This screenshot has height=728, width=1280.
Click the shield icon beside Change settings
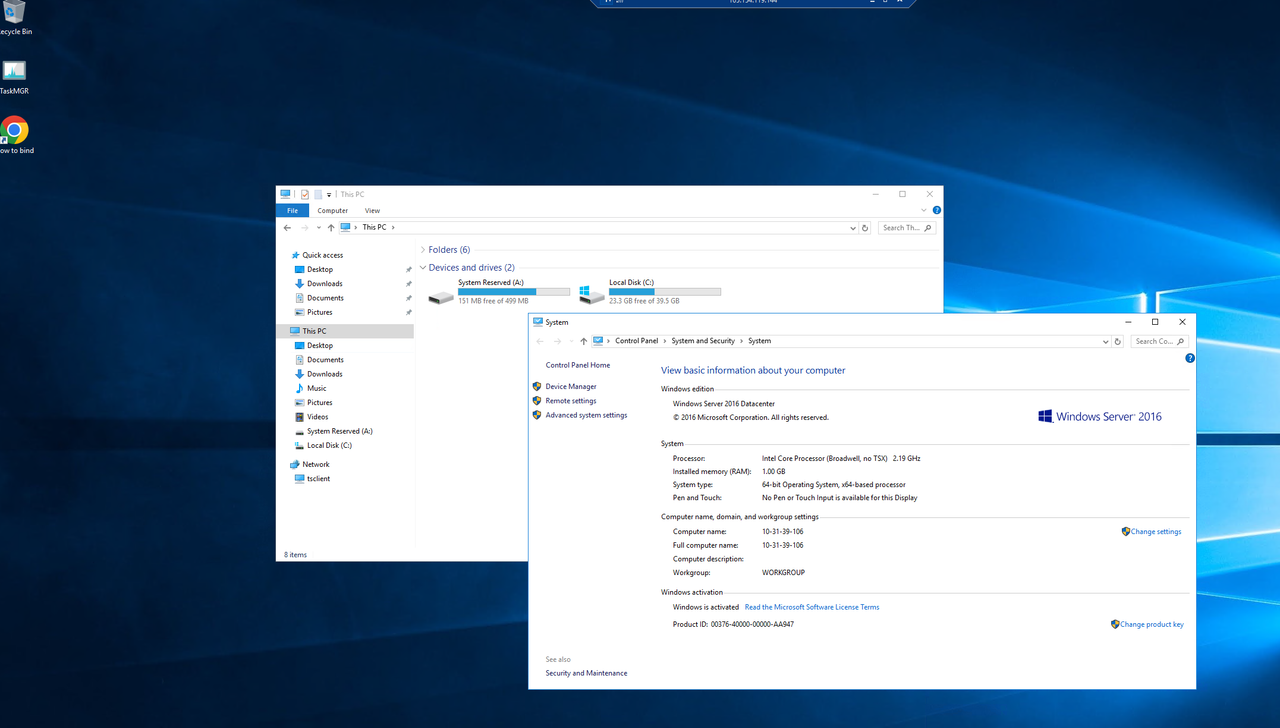pyautogui.click(x=1126, y=532)
